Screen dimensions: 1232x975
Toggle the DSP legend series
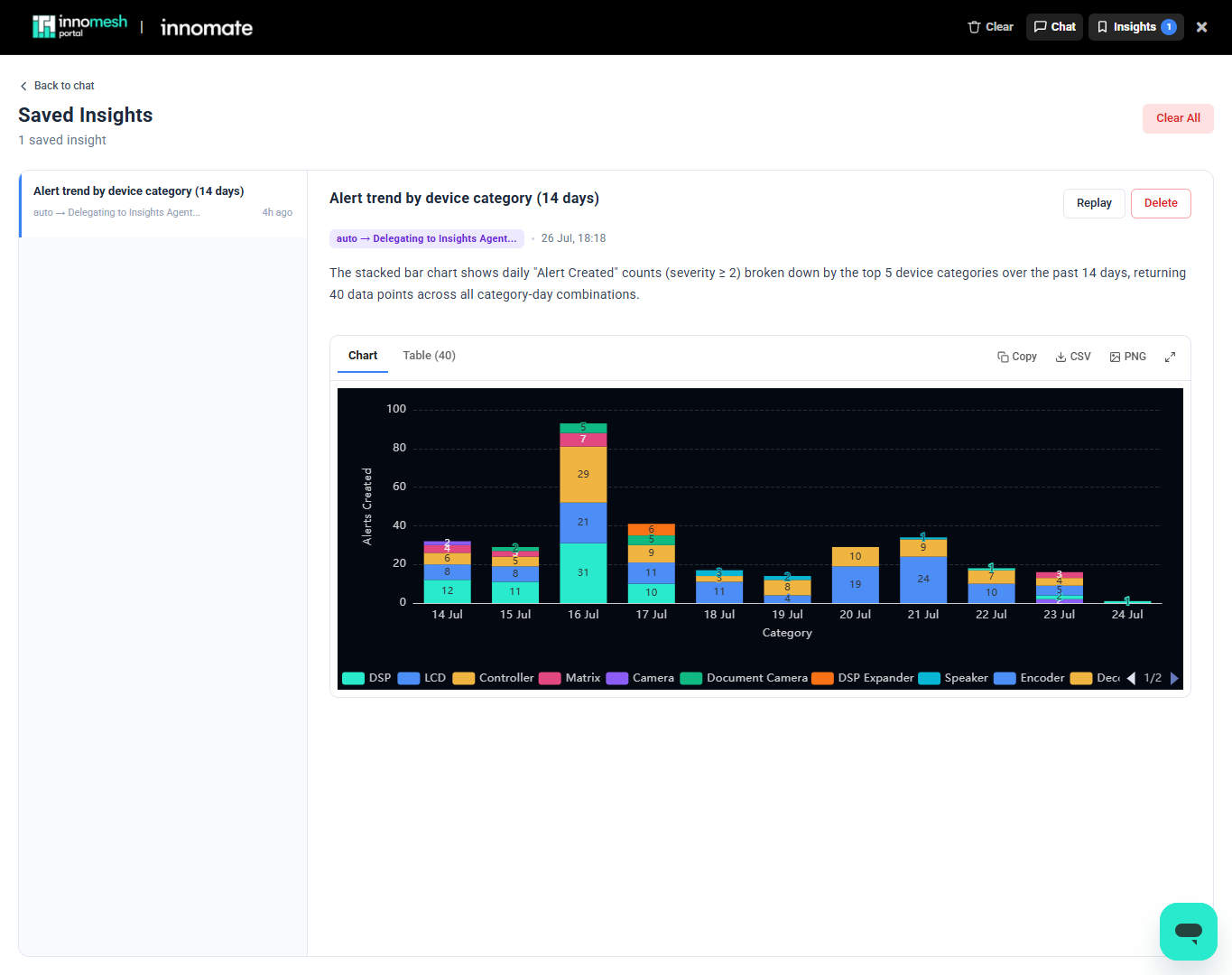(366, 678)
